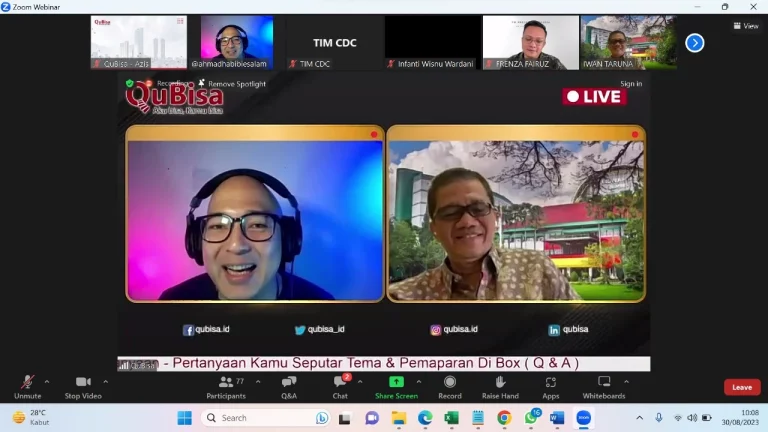Open Zoom from taskbar
The image size is (768, 432).
click(584, 418)
